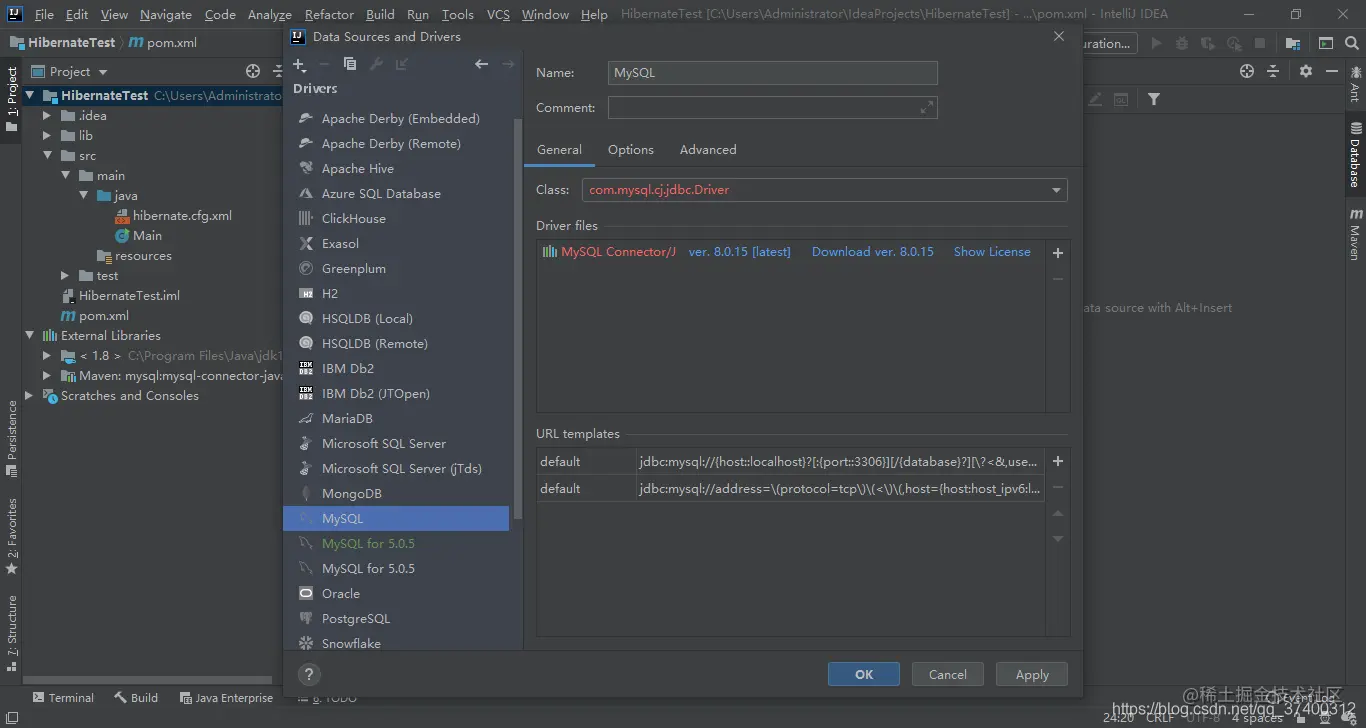Image resolution: width=1366 pixels, height=728 pixels.
Task: Hide the Database panel with minus icon
Action: tap(1332, 71)
